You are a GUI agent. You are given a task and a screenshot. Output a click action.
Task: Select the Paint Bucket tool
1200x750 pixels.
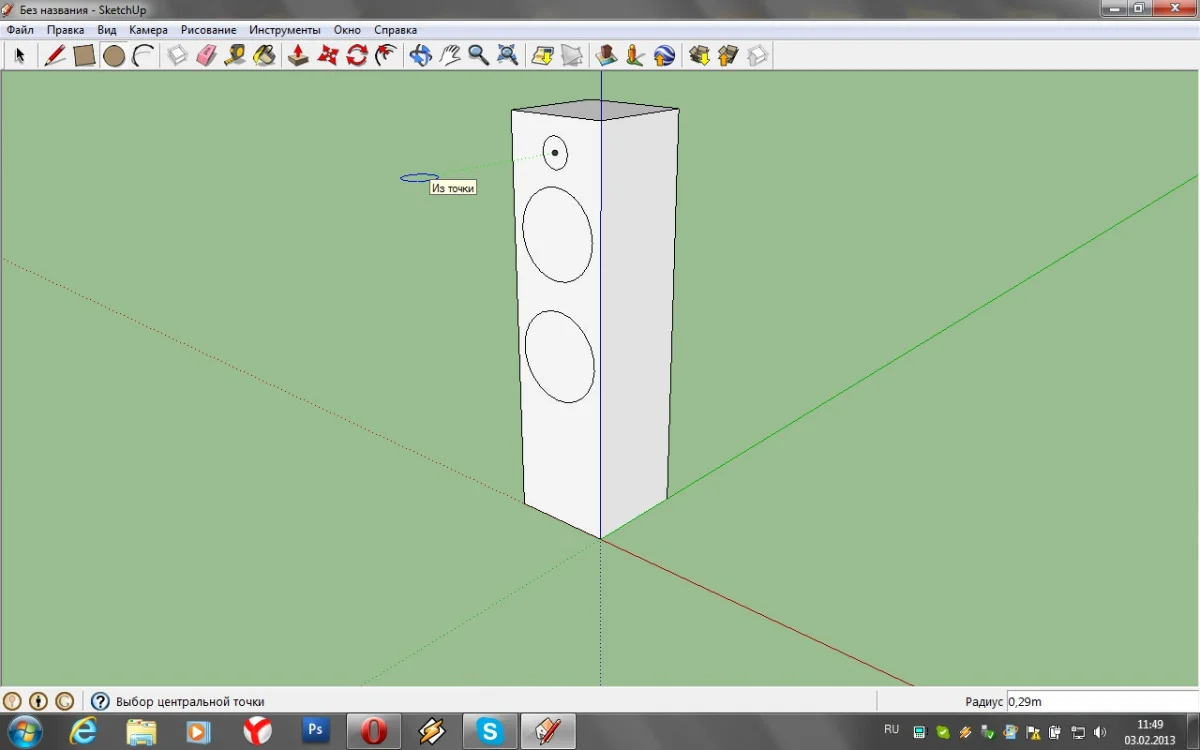(265, 55)
